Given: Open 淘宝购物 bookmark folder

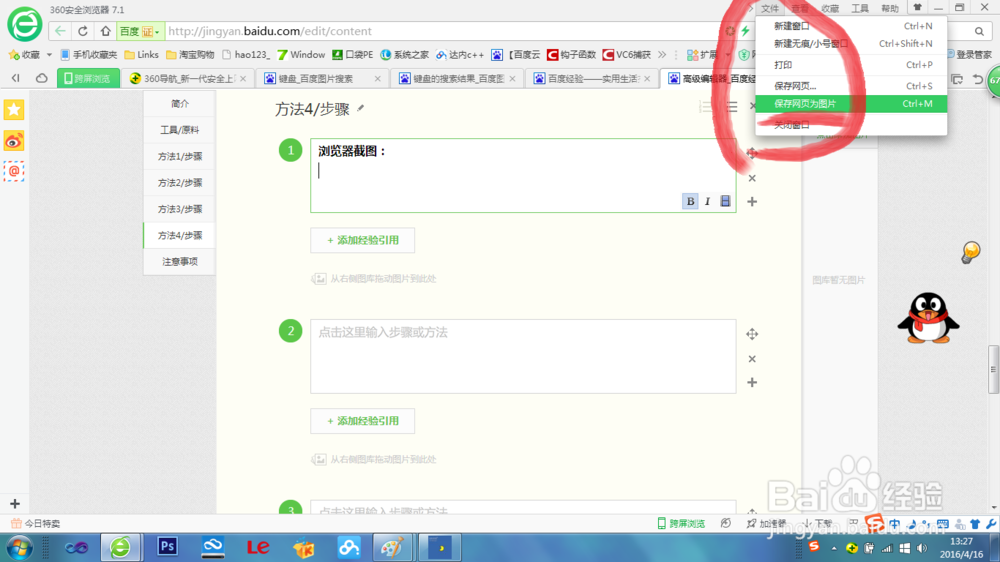Looking at the screenshot, I should pos(190,55).
